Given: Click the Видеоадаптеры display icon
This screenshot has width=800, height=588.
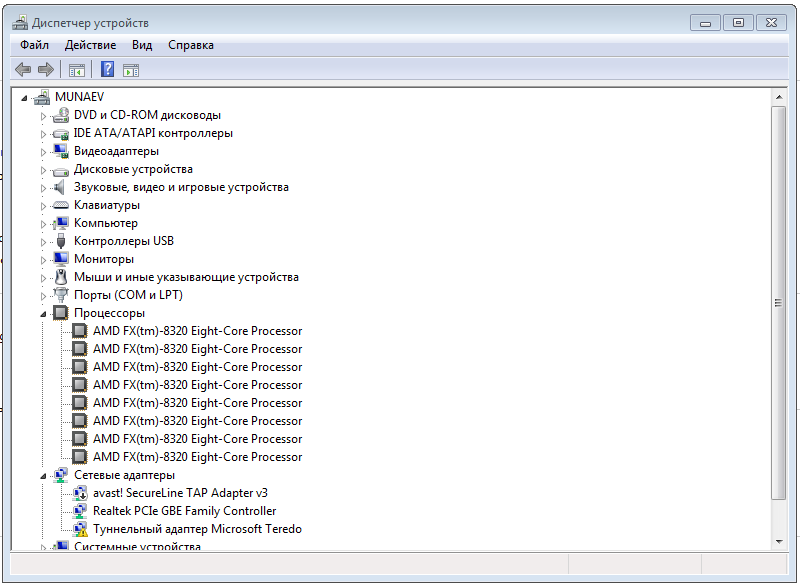Looking at the screenshot, I should tap(60, 151).
